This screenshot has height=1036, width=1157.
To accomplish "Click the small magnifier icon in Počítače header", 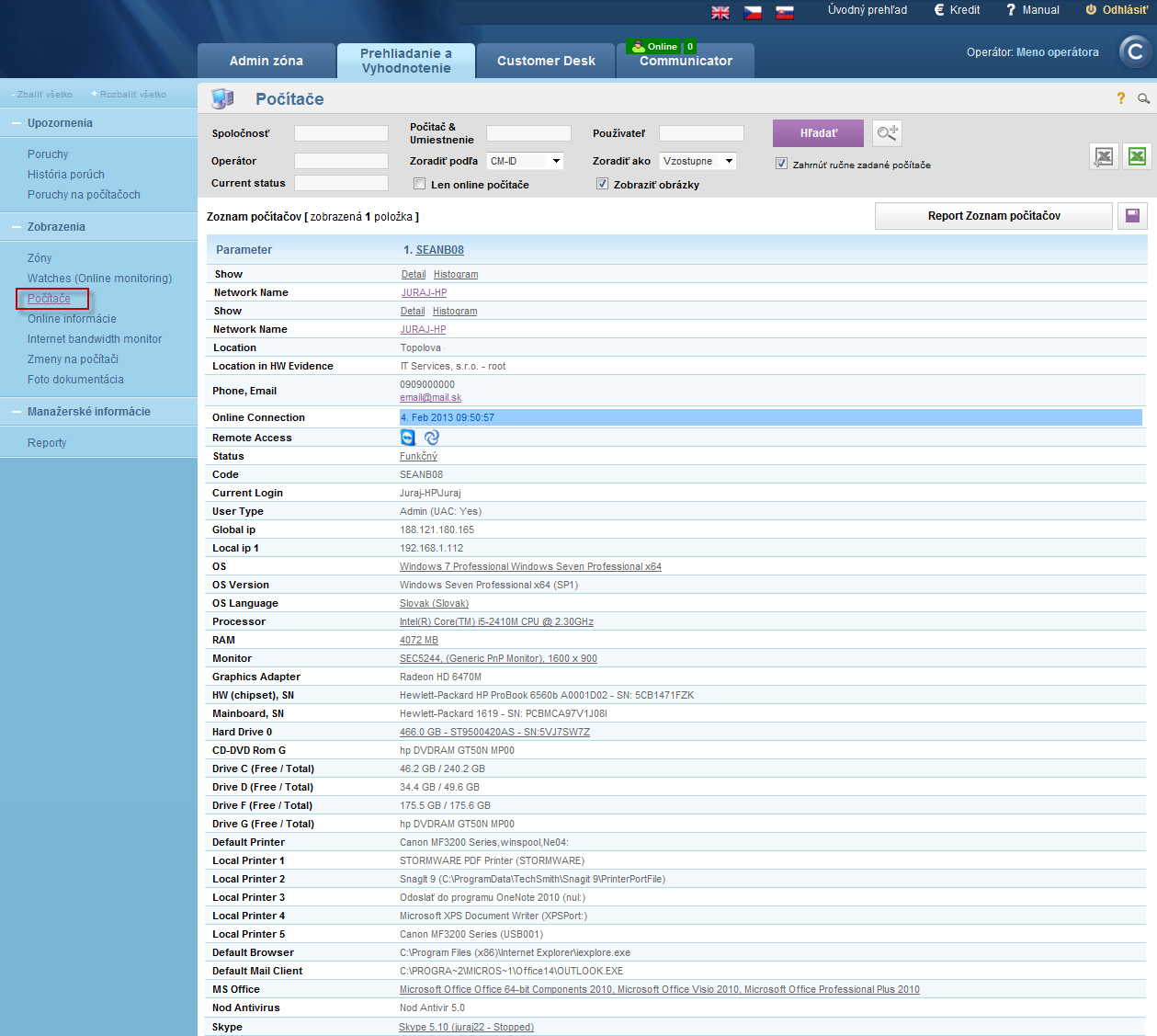I will (1143, 98).
